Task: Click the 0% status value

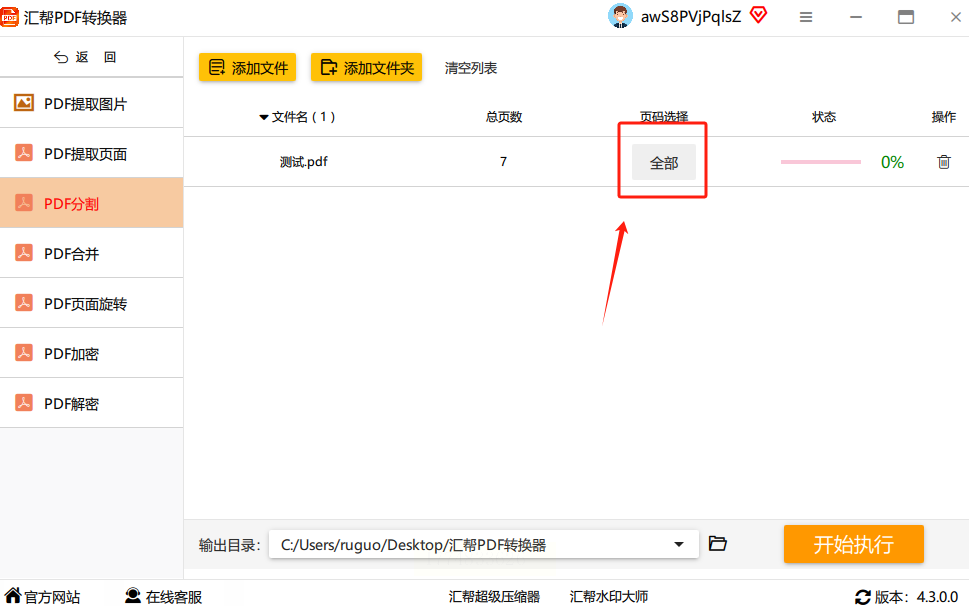Action: (892, 162)
